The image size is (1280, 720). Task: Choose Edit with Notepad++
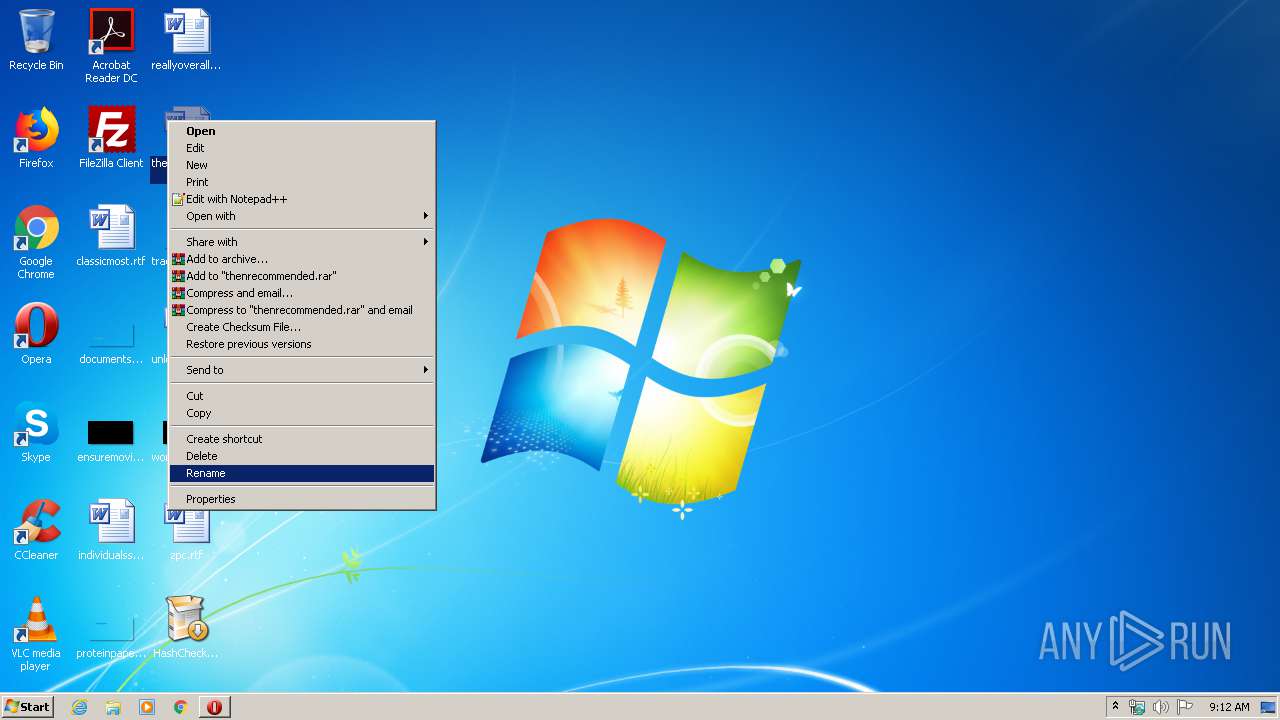pos(302,199)
